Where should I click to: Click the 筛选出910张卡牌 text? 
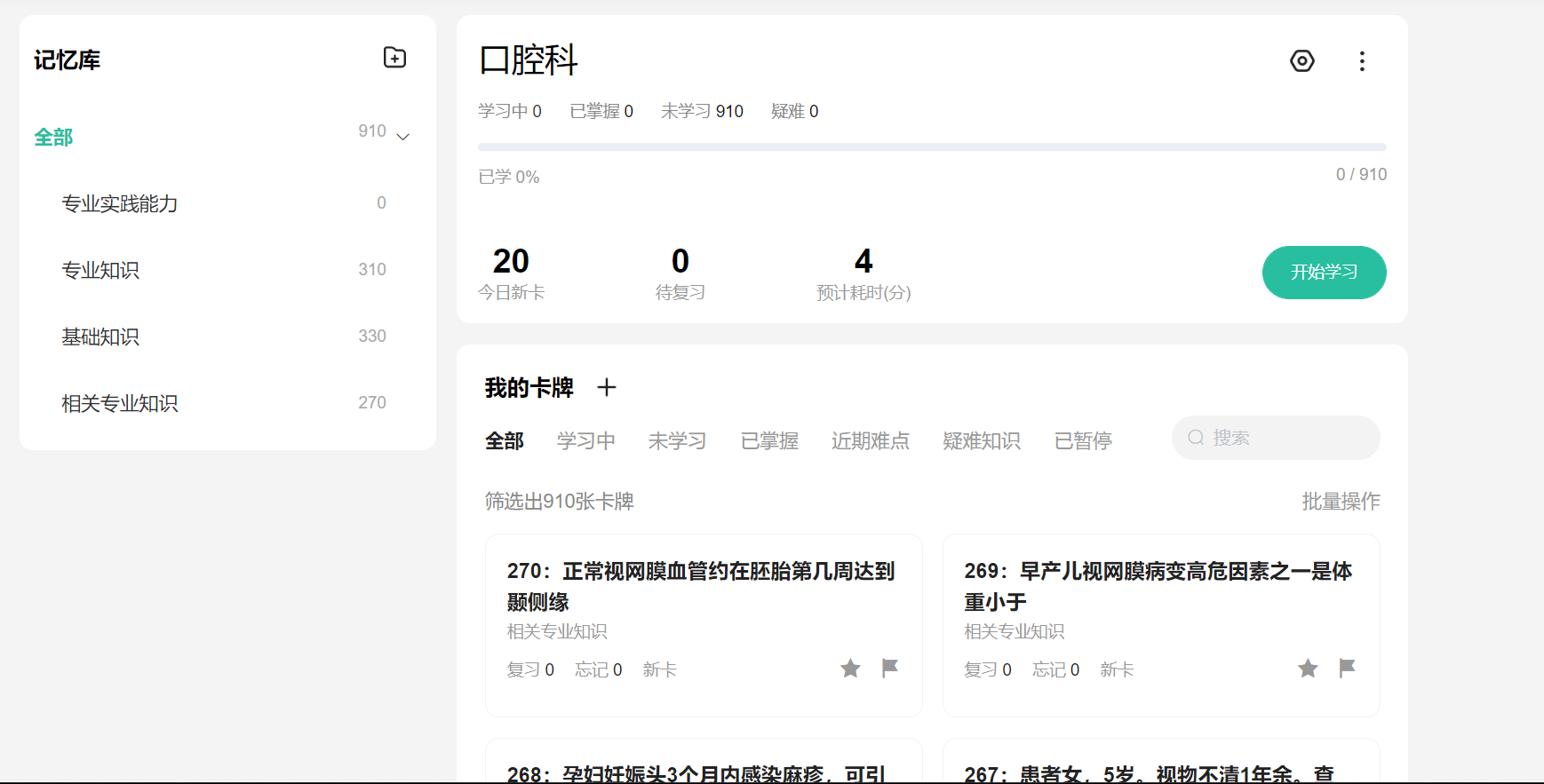point(560,502)
